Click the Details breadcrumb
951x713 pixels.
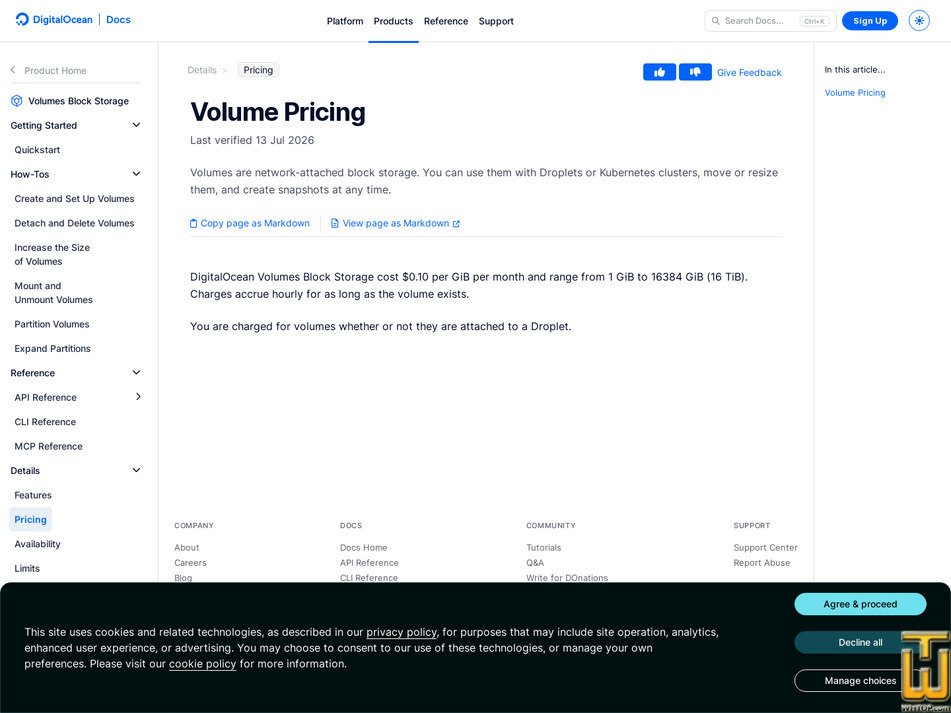(x=202, y=70)
